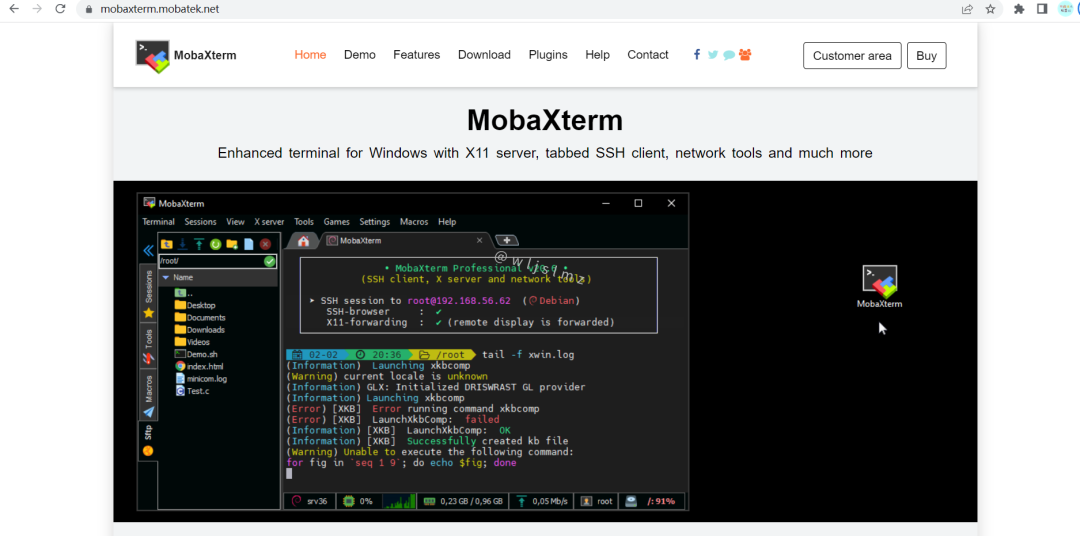Click the blue download arrow in SFTP toolbar

183,244
